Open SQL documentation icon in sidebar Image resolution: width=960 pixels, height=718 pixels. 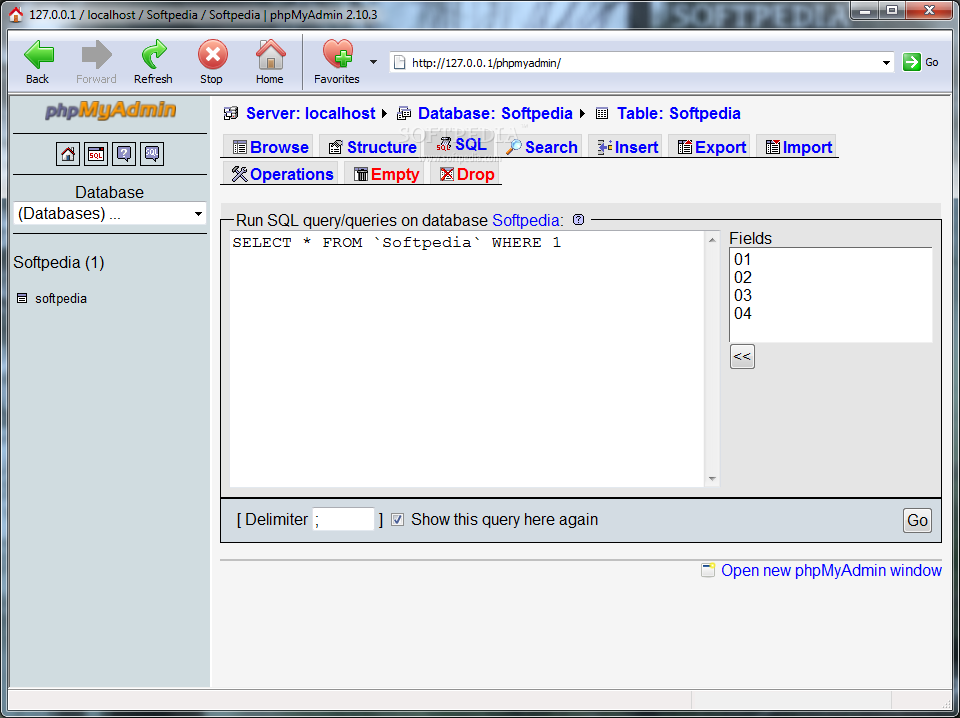tap(152, 154)
